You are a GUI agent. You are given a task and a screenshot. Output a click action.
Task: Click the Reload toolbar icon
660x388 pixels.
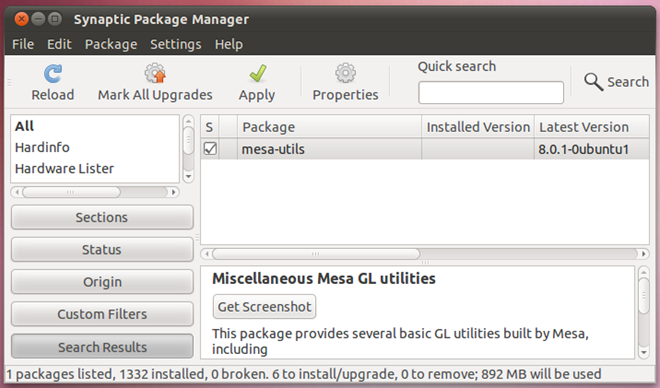click(x=53, y=74)
